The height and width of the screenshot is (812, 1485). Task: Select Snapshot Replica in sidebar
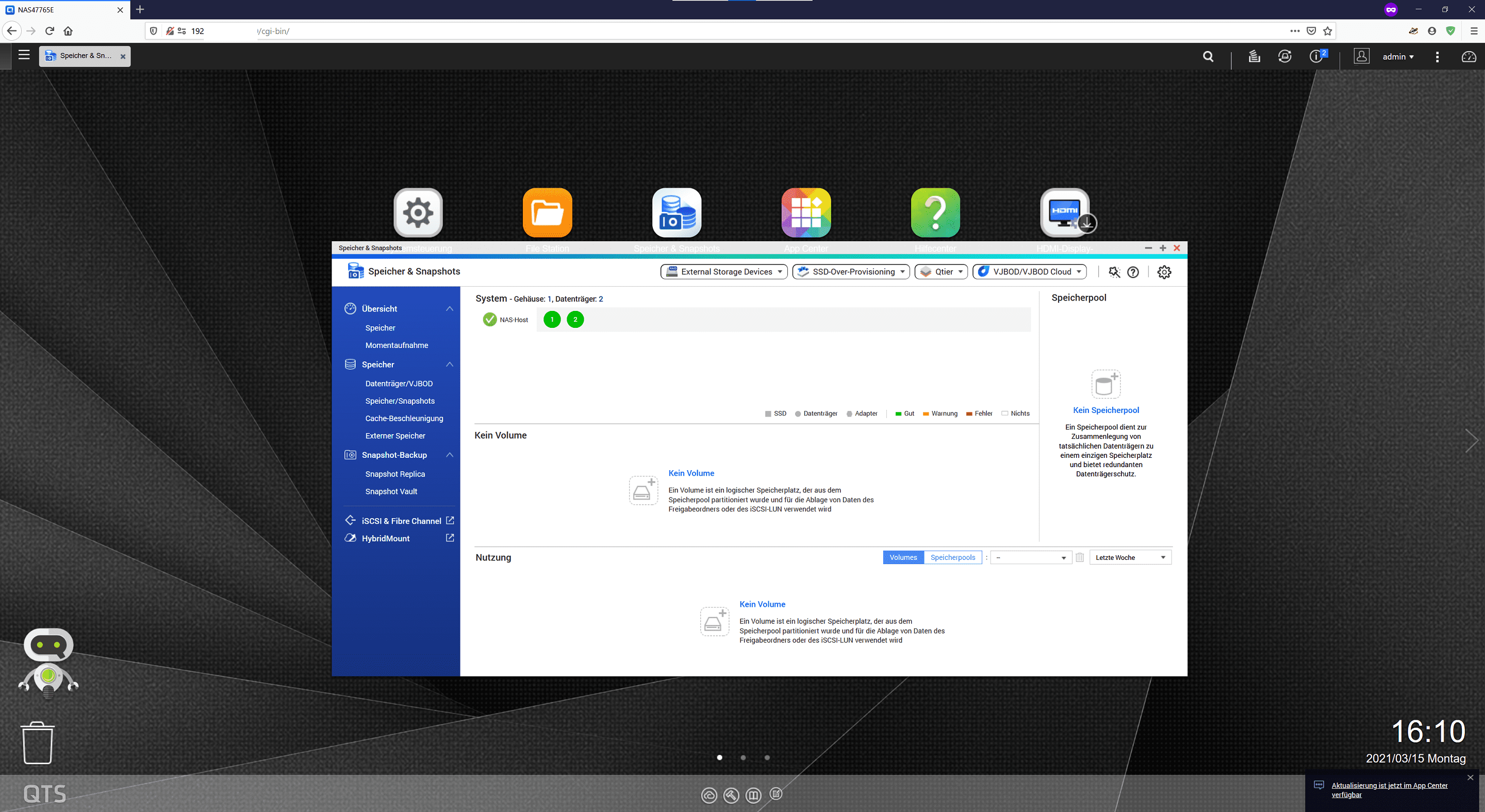[395, 474]
